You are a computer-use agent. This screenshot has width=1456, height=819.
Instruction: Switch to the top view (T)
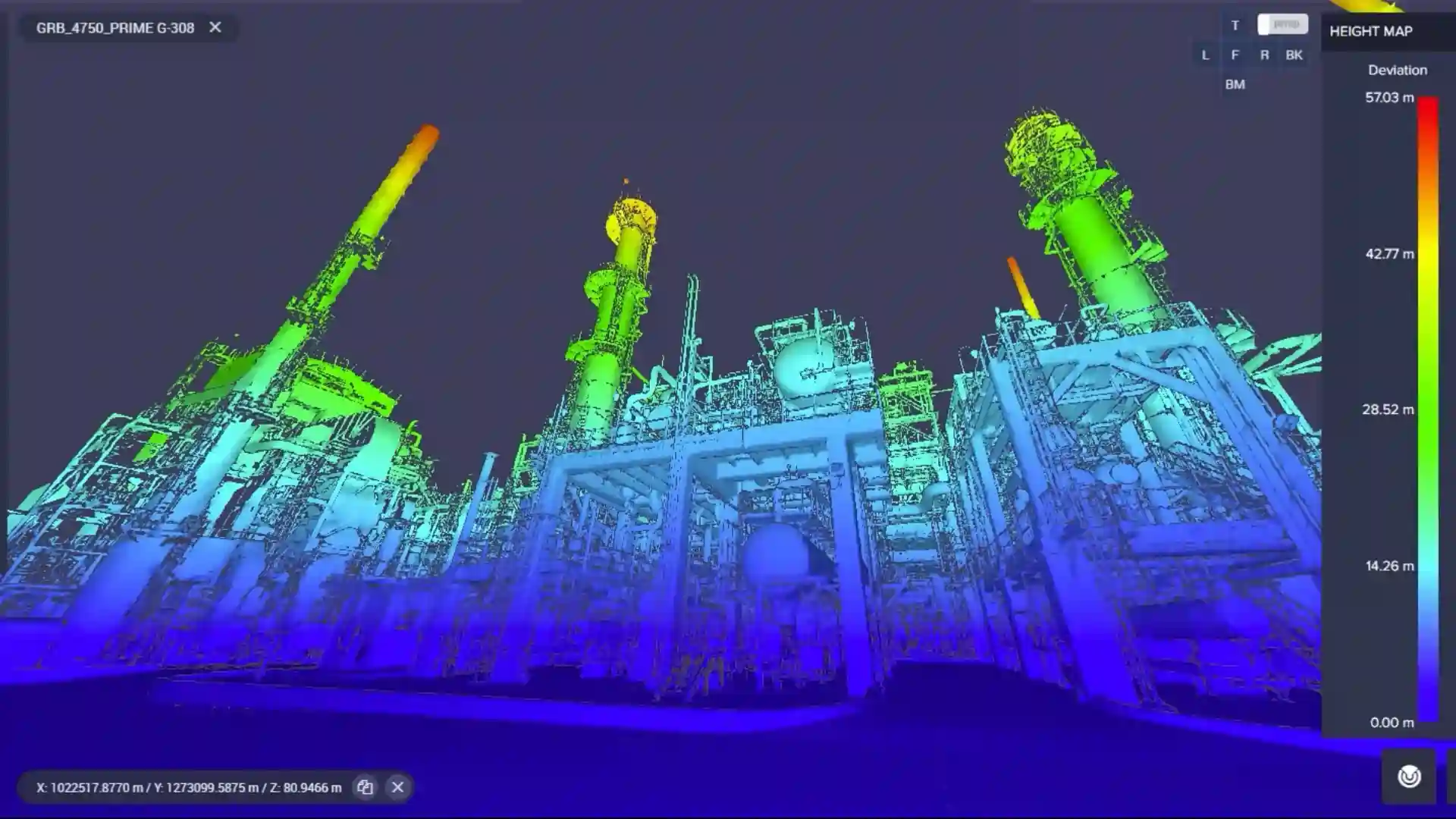point(1235,26)
